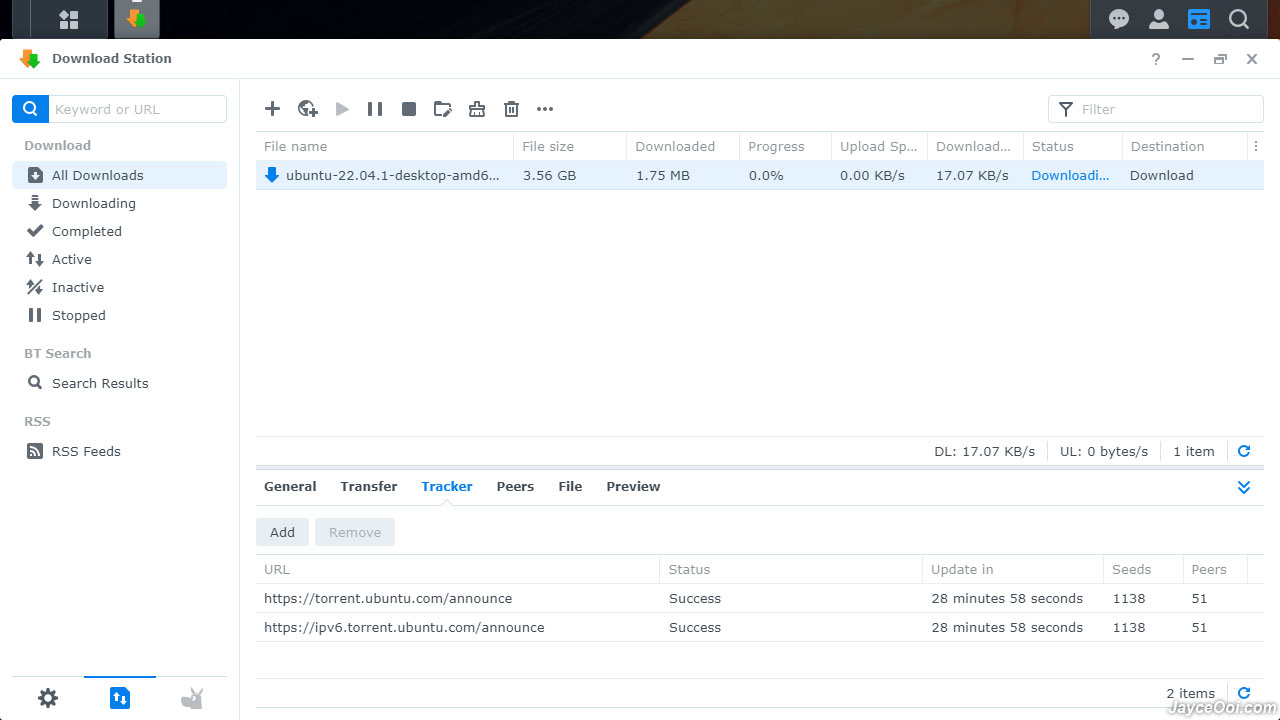1280x720 pixels.
Task: Click the Add tracker button
Action: coord(282,532)
